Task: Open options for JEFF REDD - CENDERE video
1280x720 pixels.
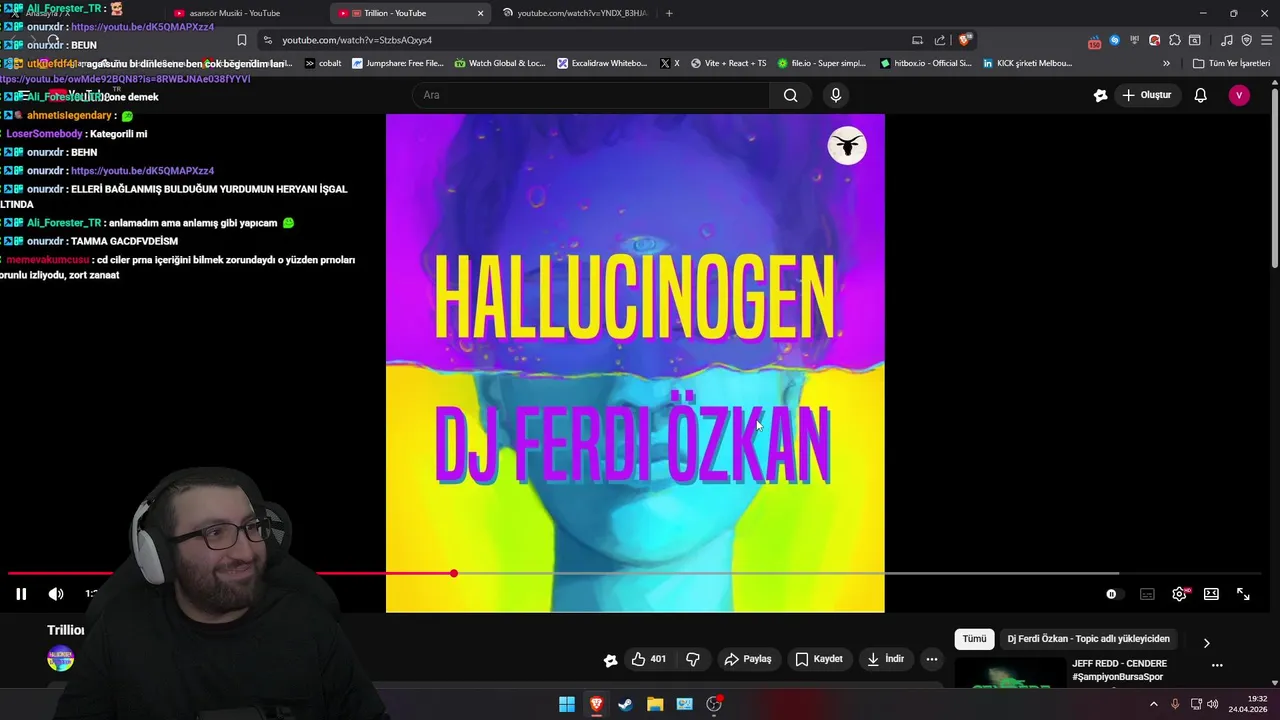Action: pos(1217,665)
